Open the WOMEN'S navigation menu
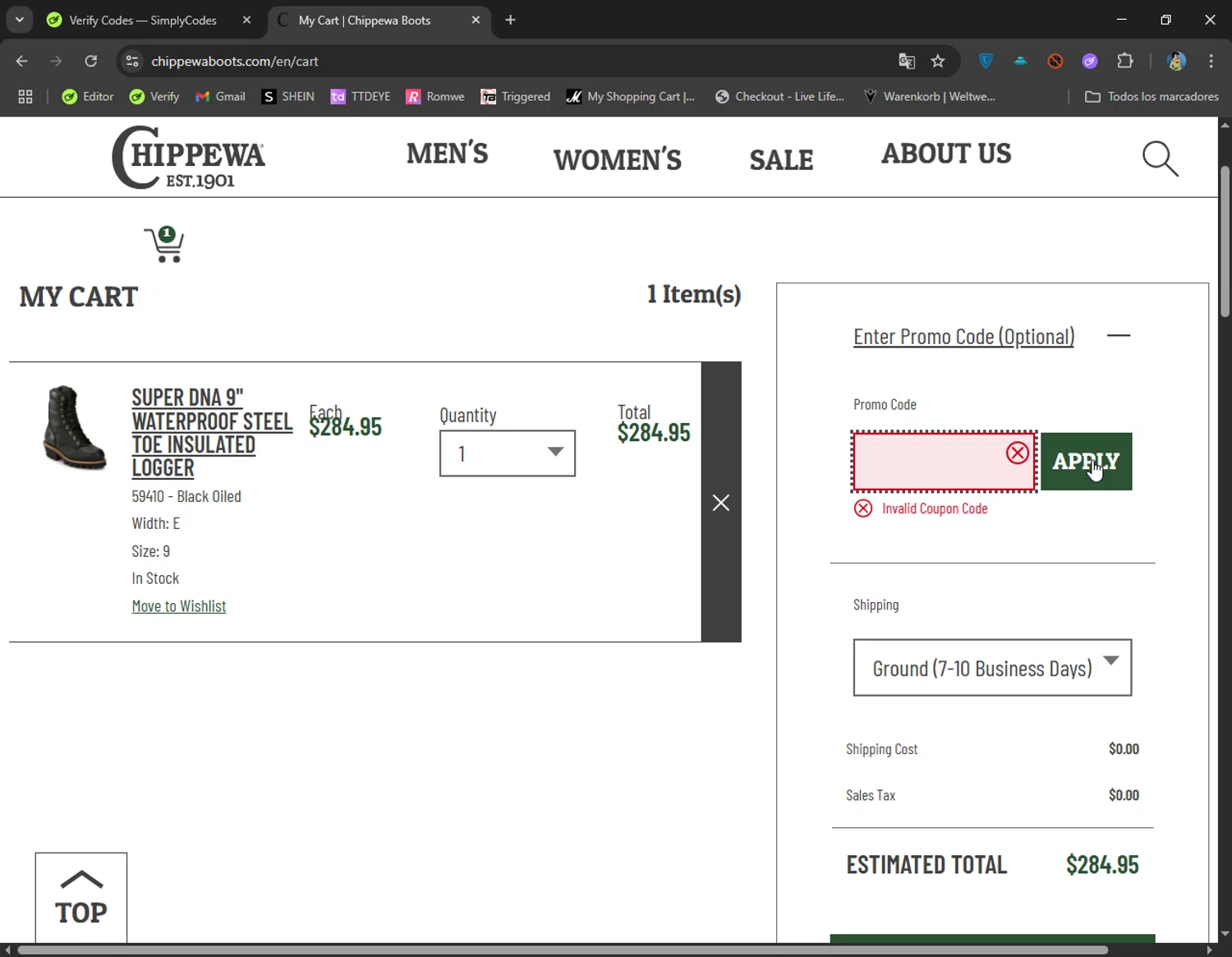This screenshot has height=957, width=1232. point(618,159)
